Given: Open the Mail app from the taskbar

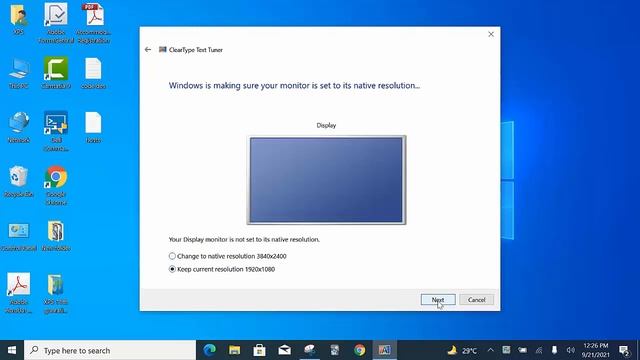Looking at the screenshot, I should (x=284, y=350).
